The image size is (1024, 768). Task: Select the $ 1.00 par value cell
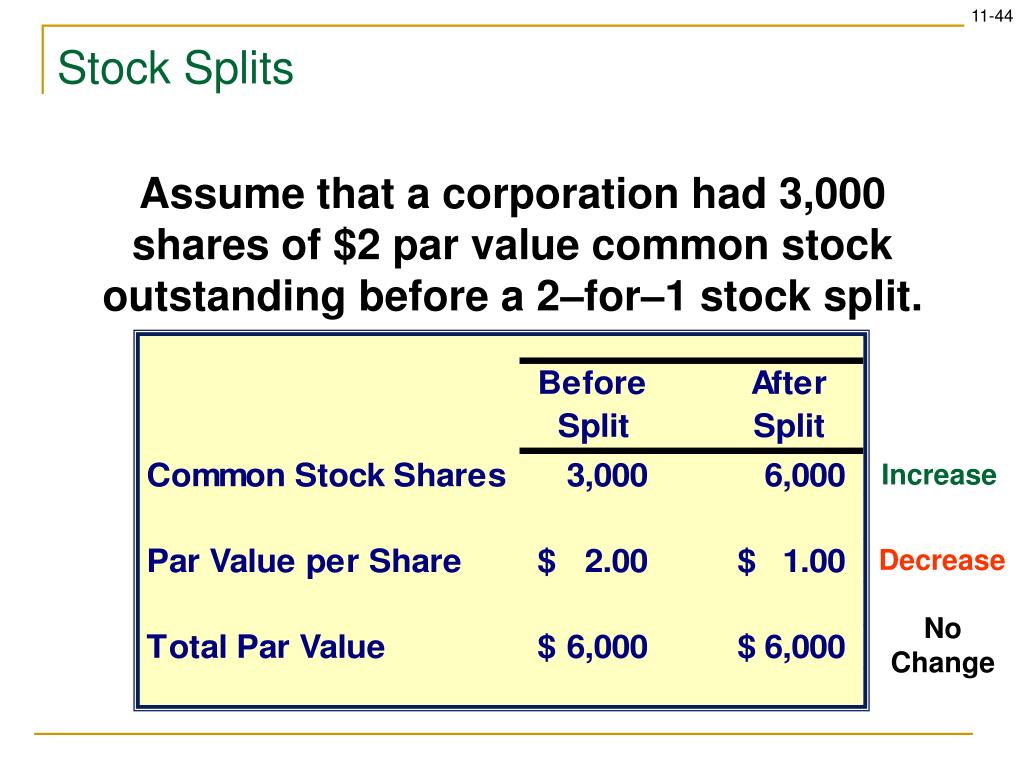pyautogui.click(x=791, y=561)
